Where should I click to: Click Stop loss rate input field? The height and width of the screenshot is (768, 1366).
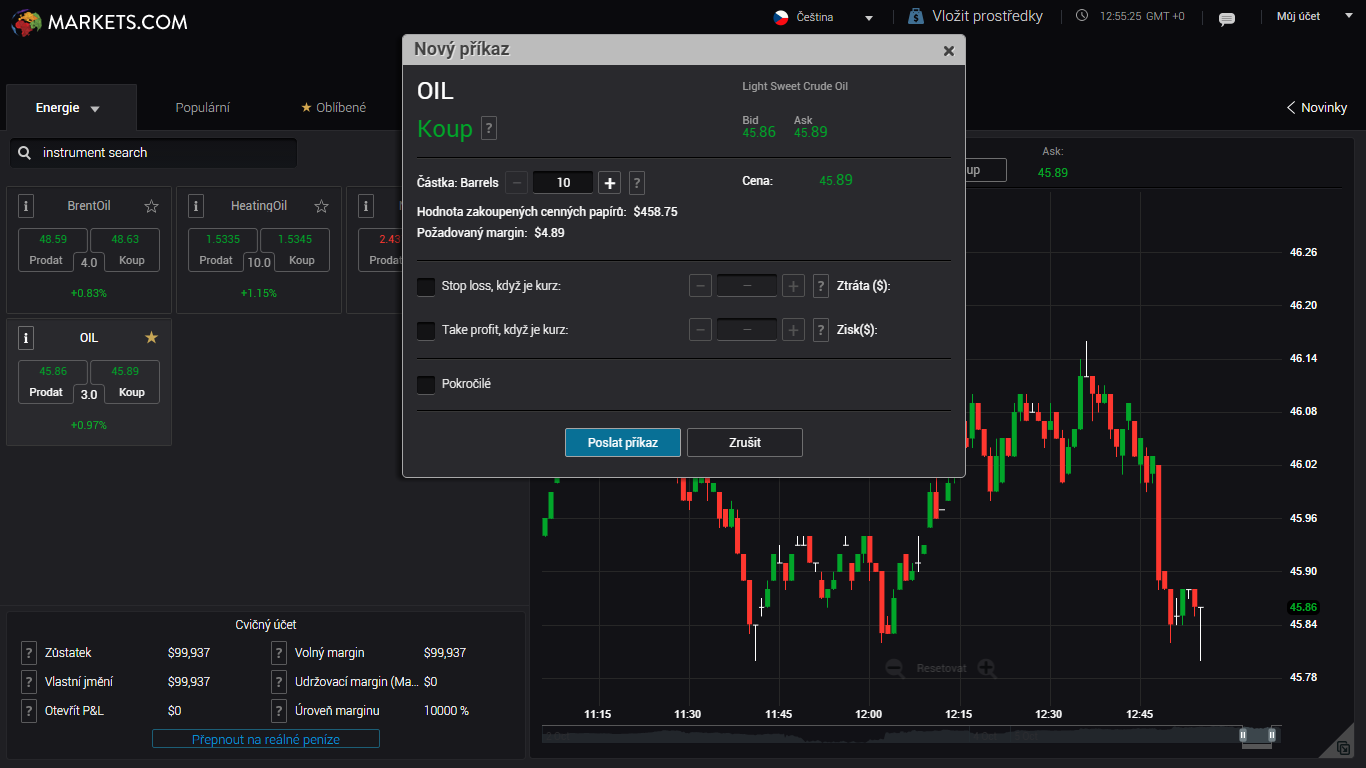747,286
